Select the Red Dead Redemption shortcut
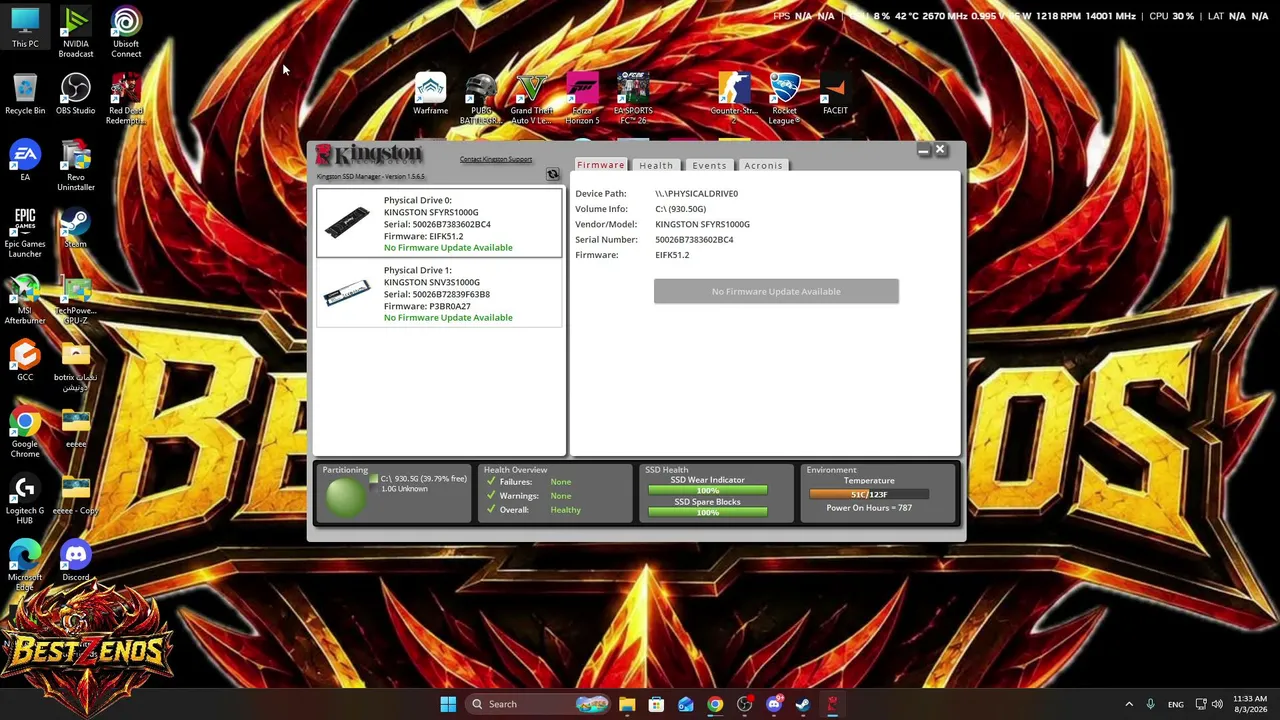This screenshot has height=720, width=1280. (126, 99)
